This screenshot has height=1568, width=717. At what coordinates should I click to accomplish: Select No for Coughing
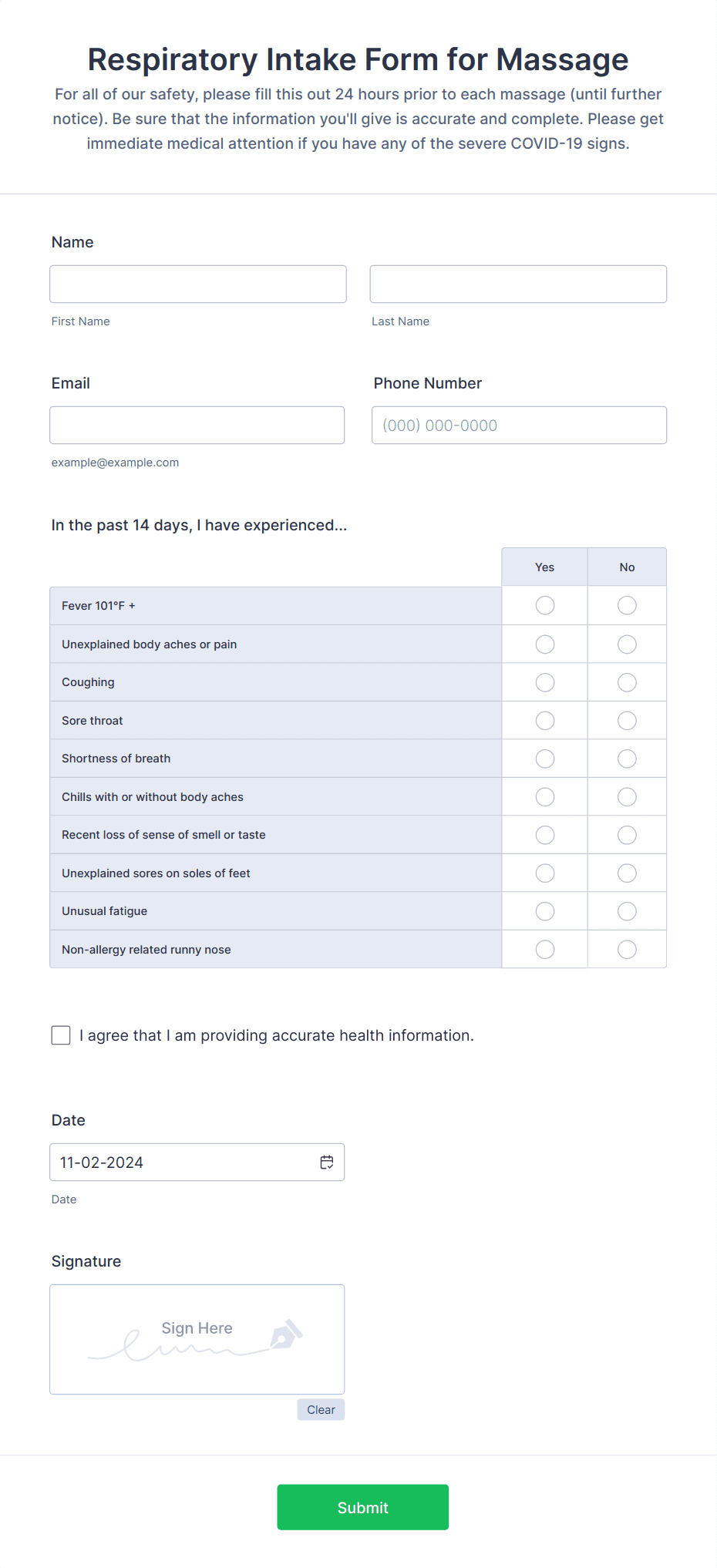(627, 682)
